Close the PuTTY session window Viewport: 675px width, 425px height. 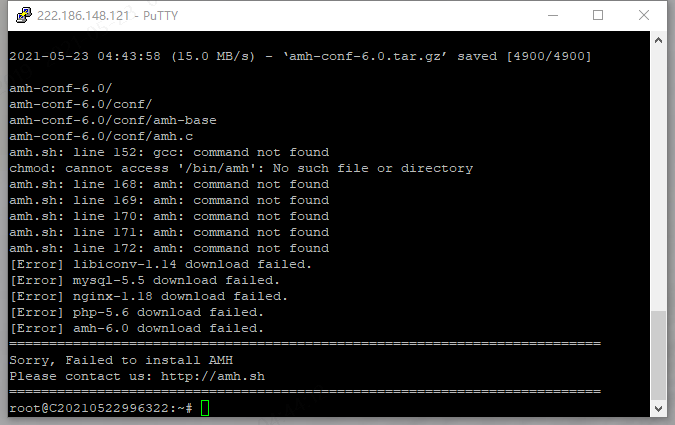645,15
